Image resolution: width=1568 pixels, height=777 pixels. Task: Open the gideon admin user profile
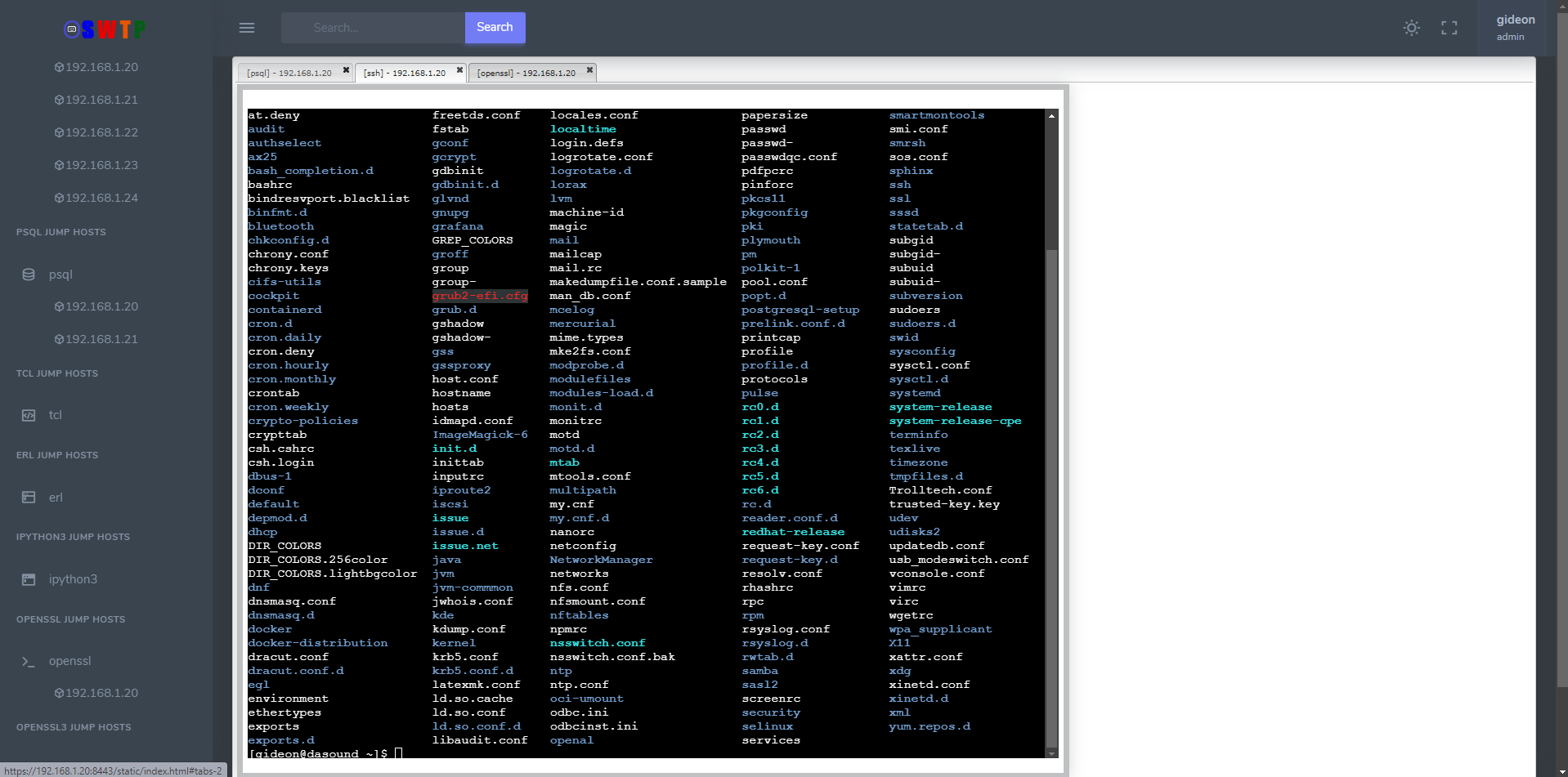pos(1515,28)
